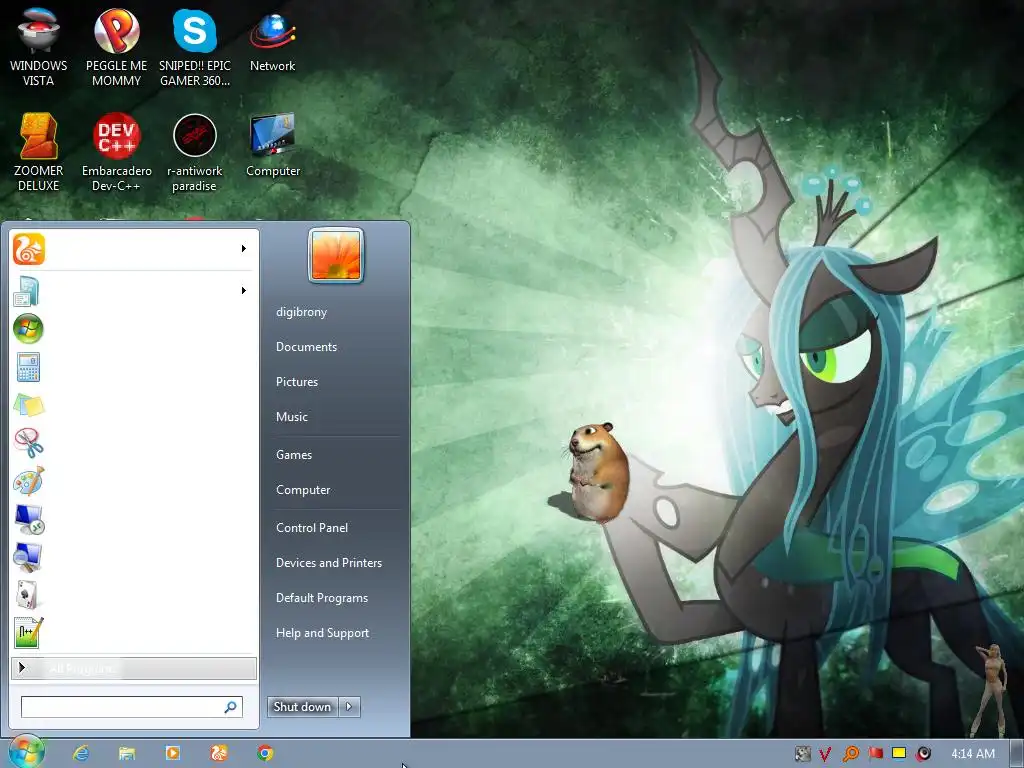Open Google Chrome from the taskbar
1024x768 pixels.
click(265, 753)
